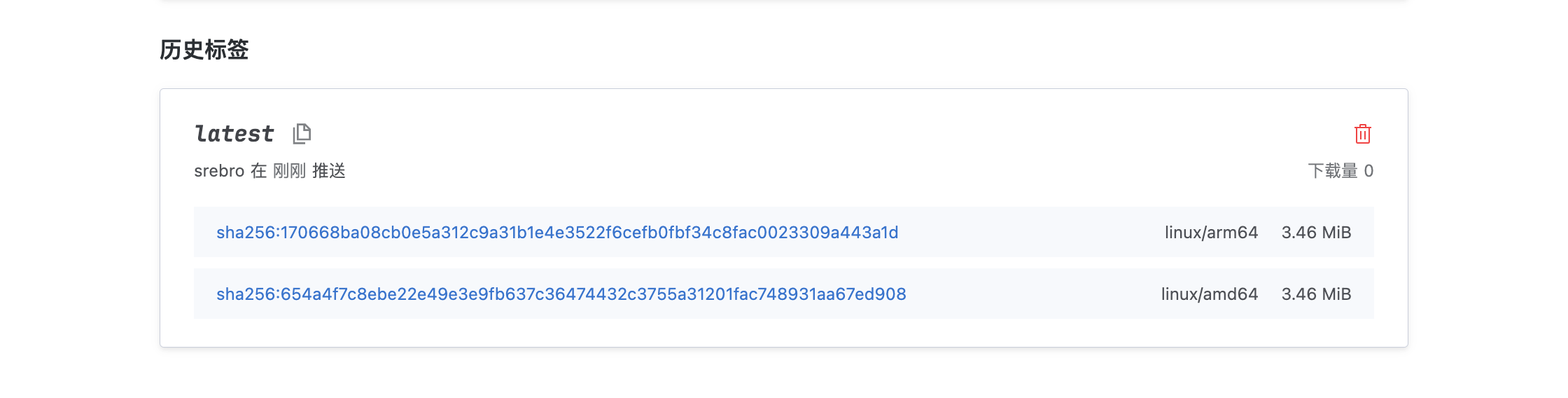The width and height of the screenshot is (1568, 398).
Task: Click the 下载量 download count label
Action: pyautogui.click(x=1332, y=171)
